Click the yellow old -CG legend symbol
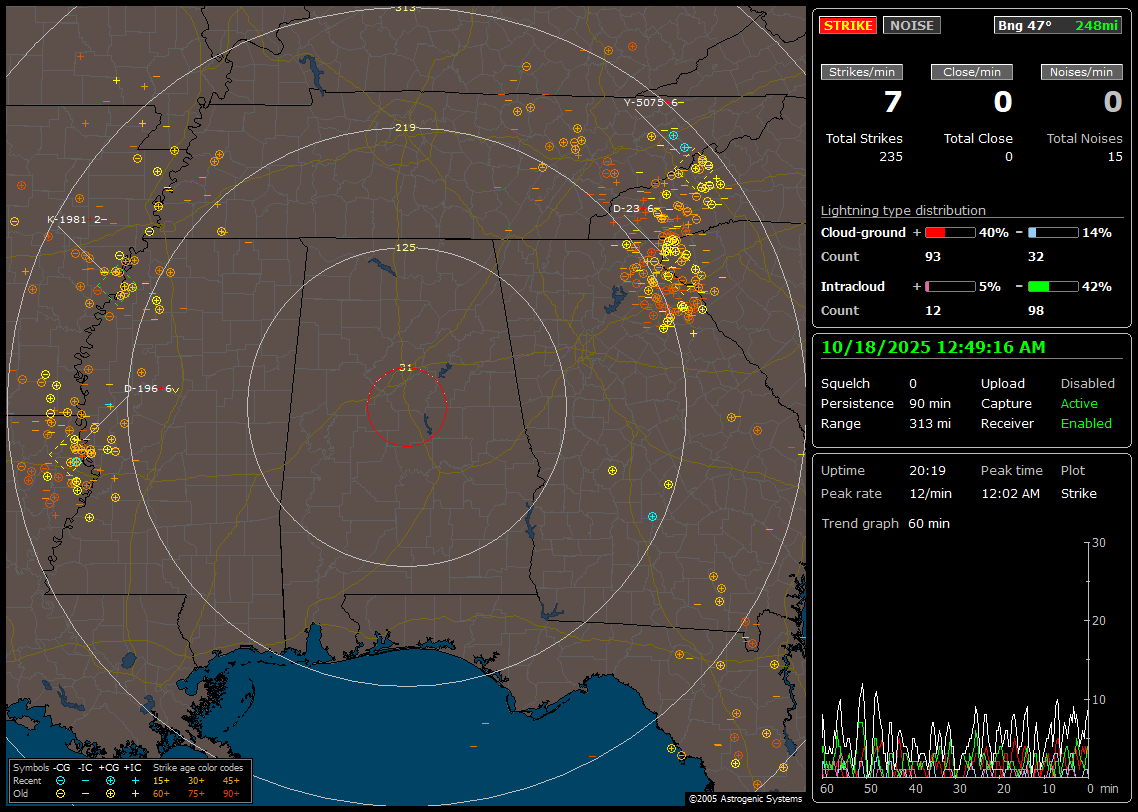1138x812 pixels. [x=61, y=793]
